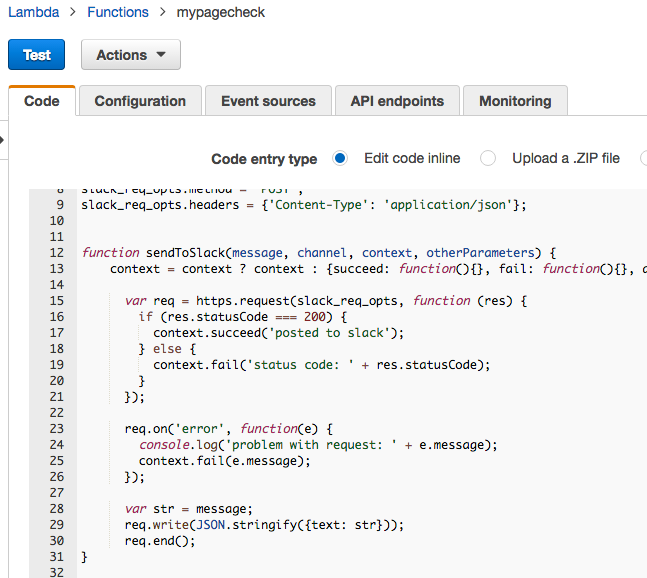Select the Upload a .ZIP file option

[488, 158]
